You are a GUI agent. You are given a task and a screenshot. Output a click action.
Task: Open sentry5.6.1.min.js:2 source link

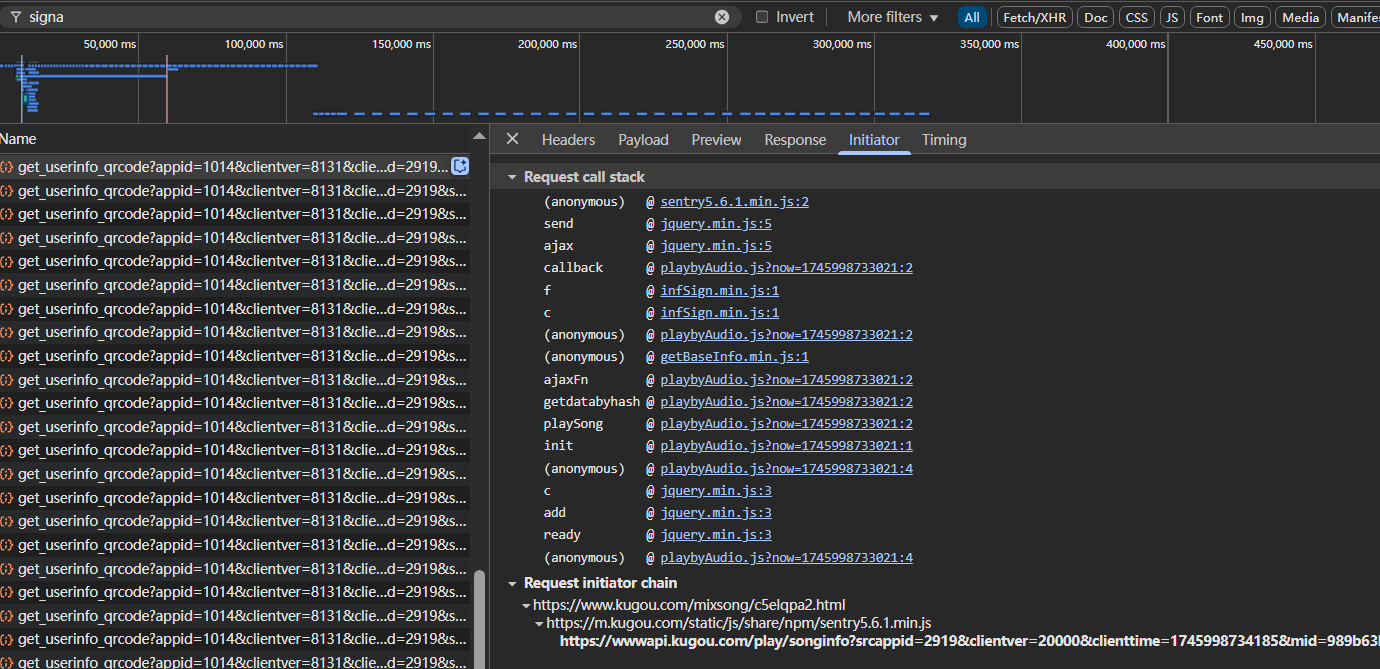tap(734, 202)
